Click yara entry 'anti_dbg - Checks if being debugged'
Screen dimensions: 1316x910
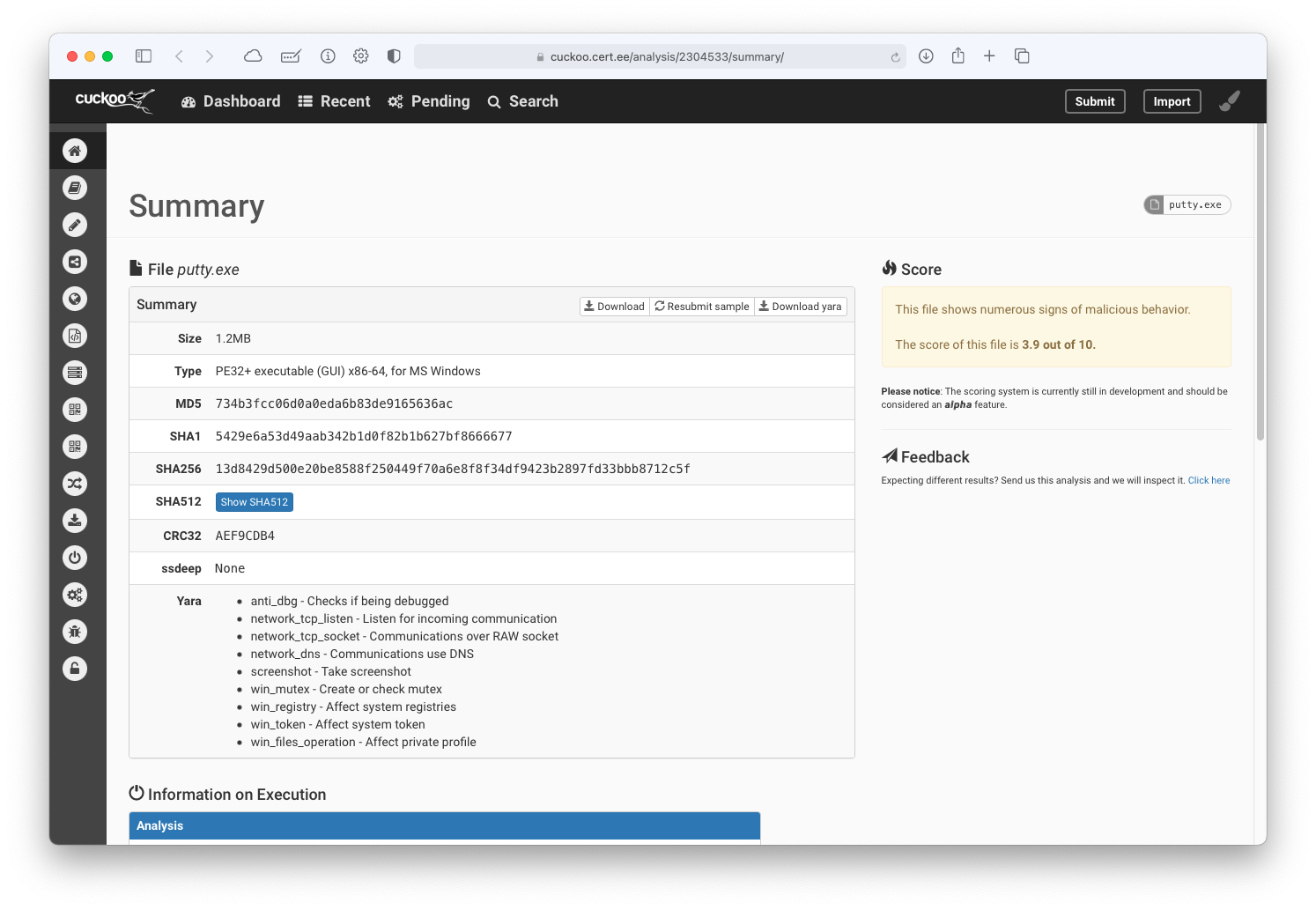click(x=350, y=601)
